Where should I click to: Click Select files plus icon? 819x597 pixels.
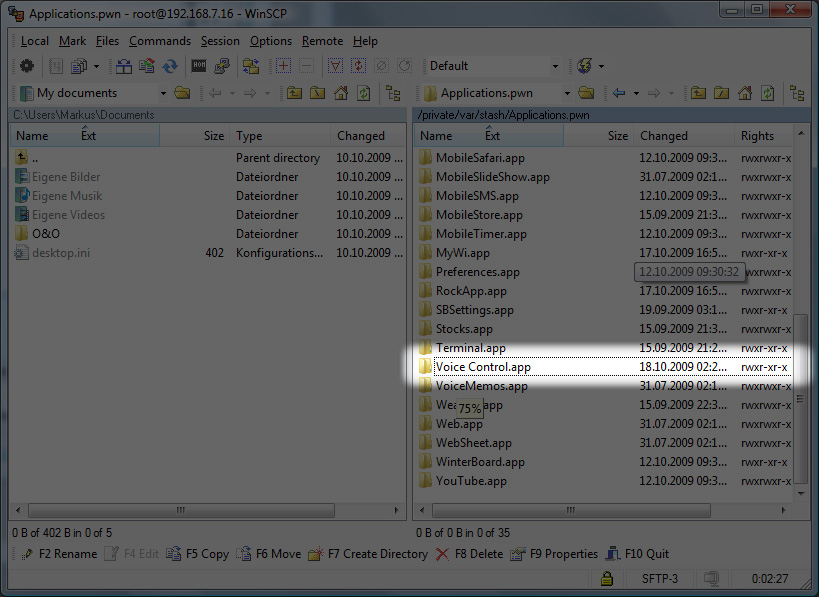(284, 66)
